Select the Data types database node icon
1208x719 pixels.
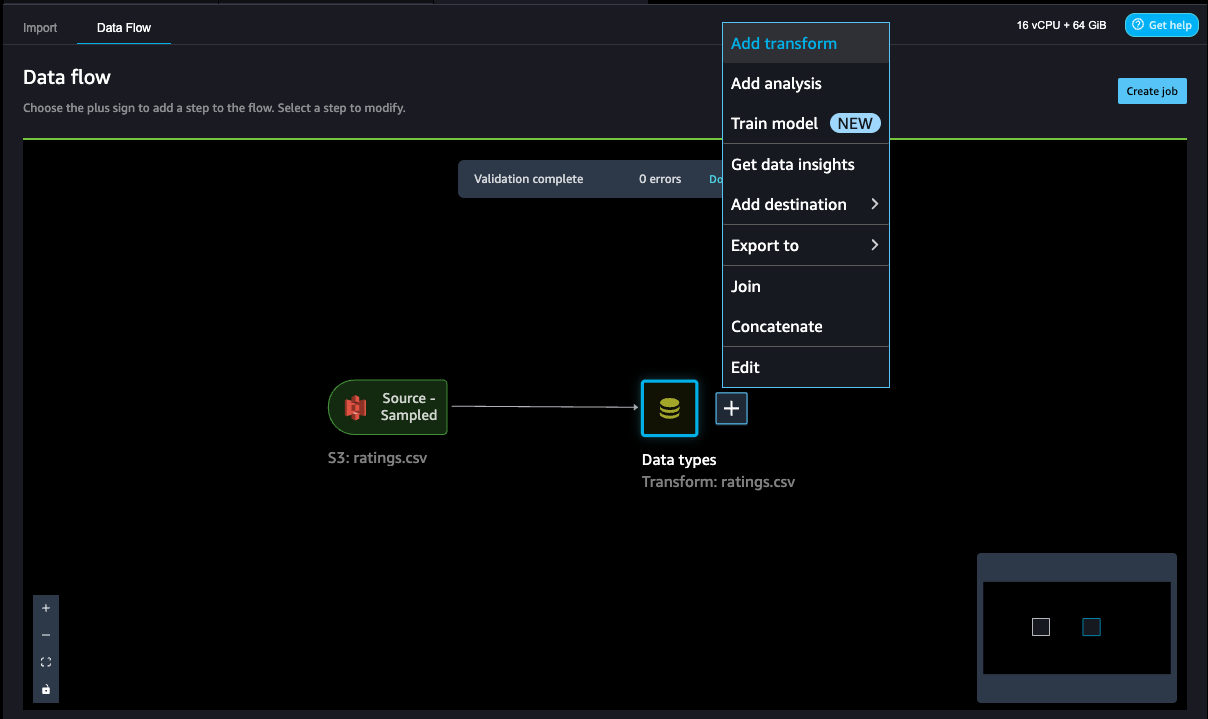669,408
